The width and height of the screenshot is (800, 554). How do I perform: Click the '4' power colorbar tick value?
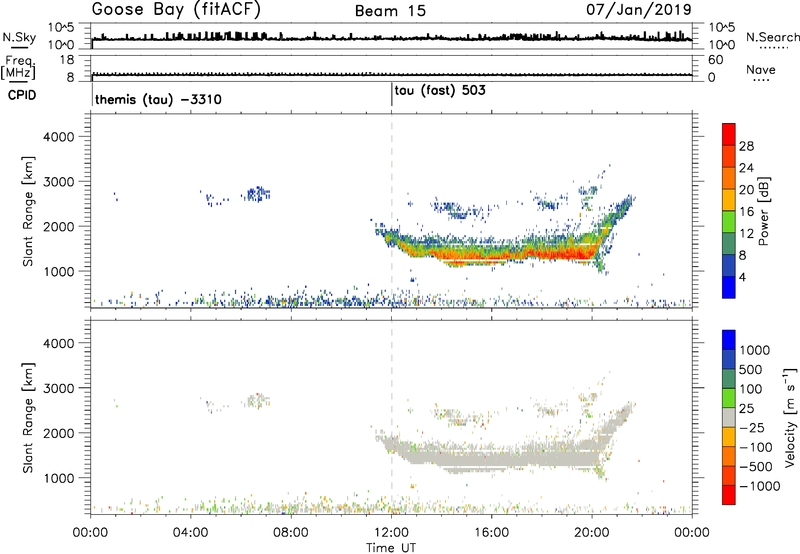click(x=742, y=277)
